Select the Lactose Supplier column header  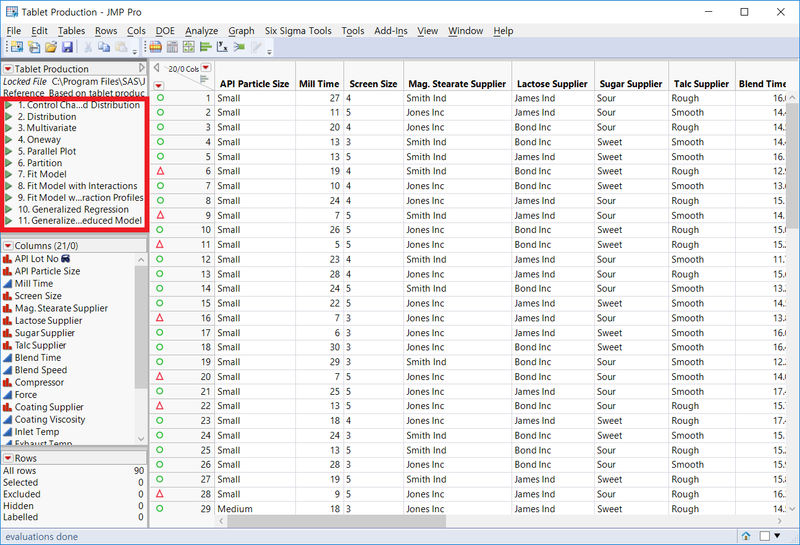pyautogui.click(x=550, y=84)
